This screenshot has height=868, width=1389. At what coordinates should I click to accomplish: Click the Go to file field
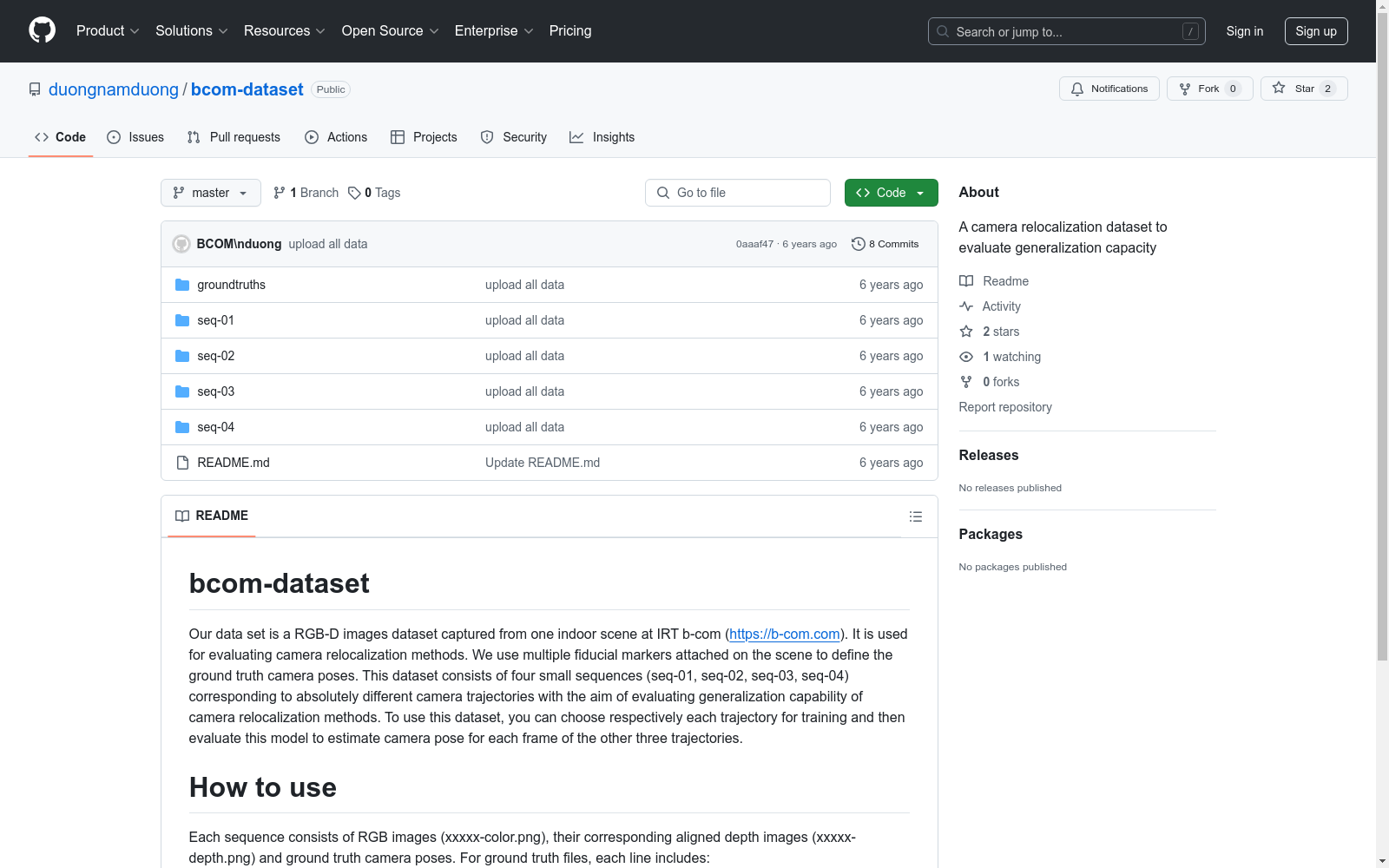[738, 193]
